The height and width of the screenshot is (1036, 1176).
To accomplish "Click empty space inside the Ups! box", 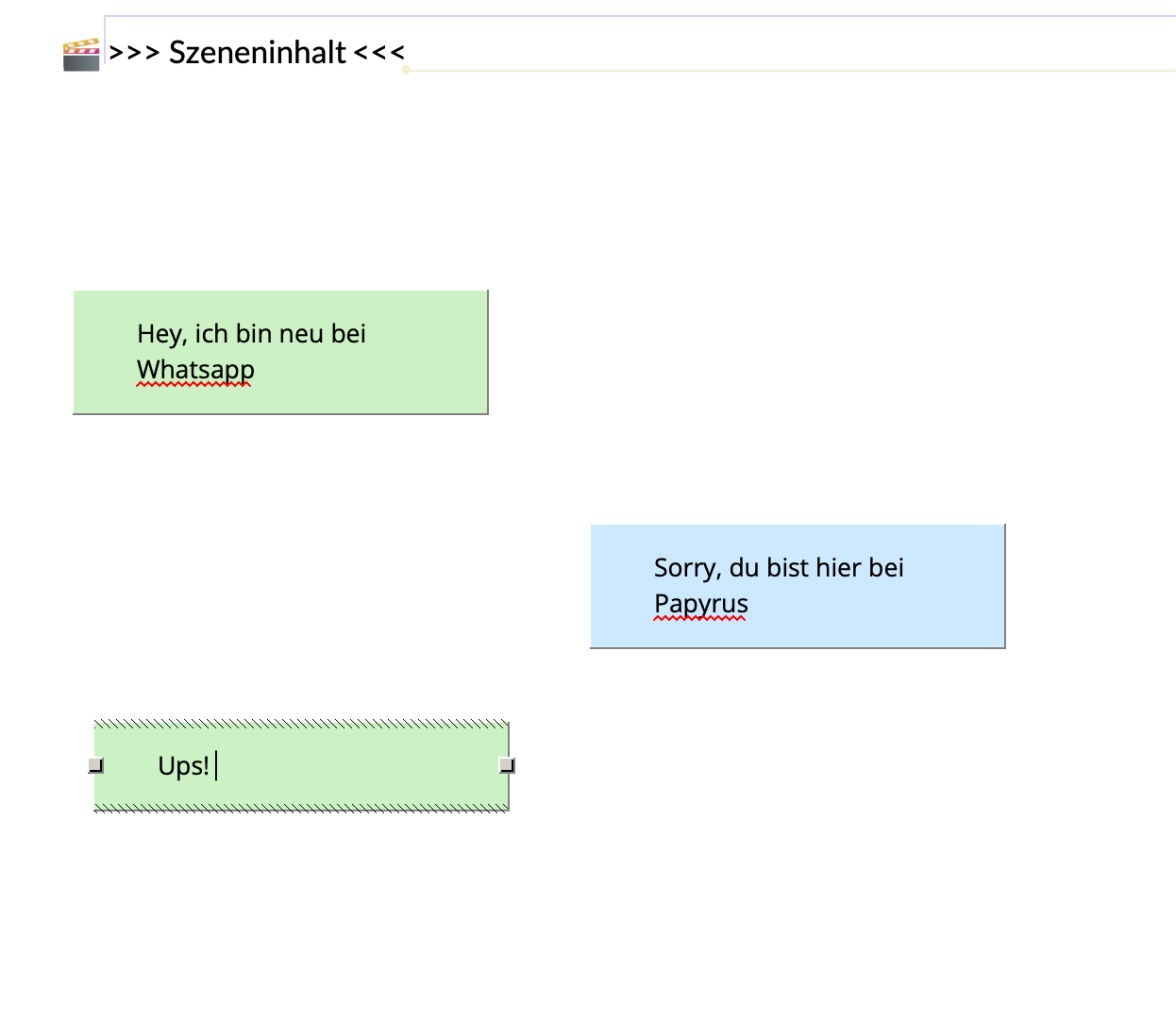I will pyautogui.click(x=378, y=766).
